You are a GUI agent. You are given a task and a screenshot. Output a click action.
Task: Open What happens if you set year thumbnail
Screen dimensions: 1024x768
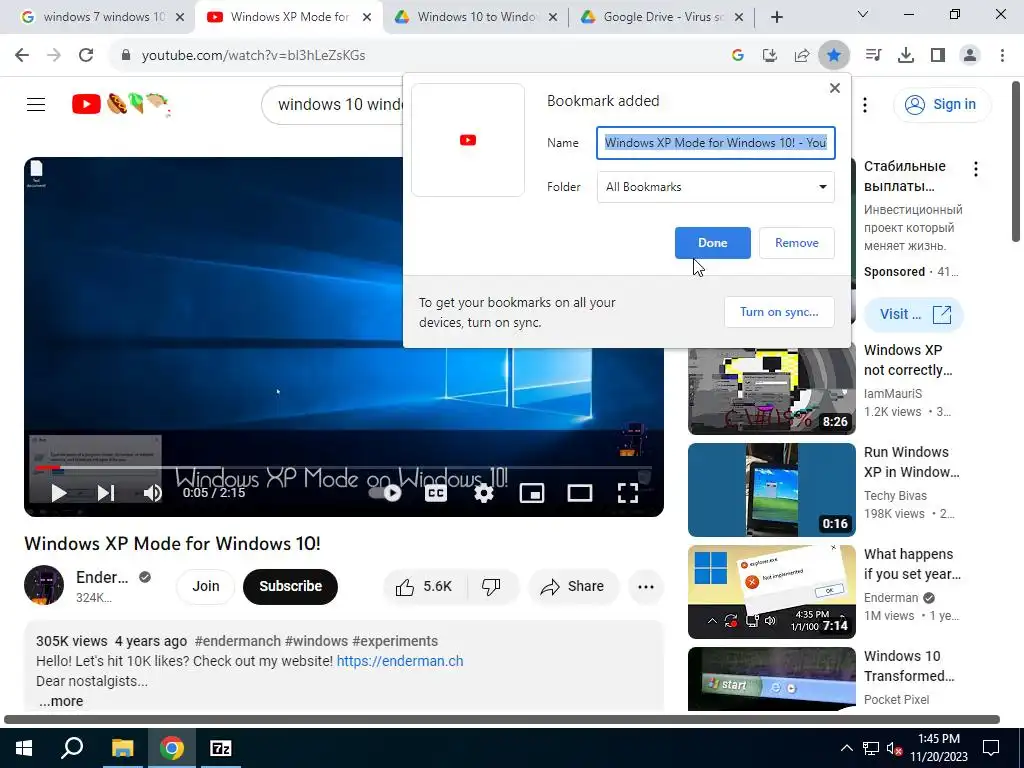pos(771,592)
